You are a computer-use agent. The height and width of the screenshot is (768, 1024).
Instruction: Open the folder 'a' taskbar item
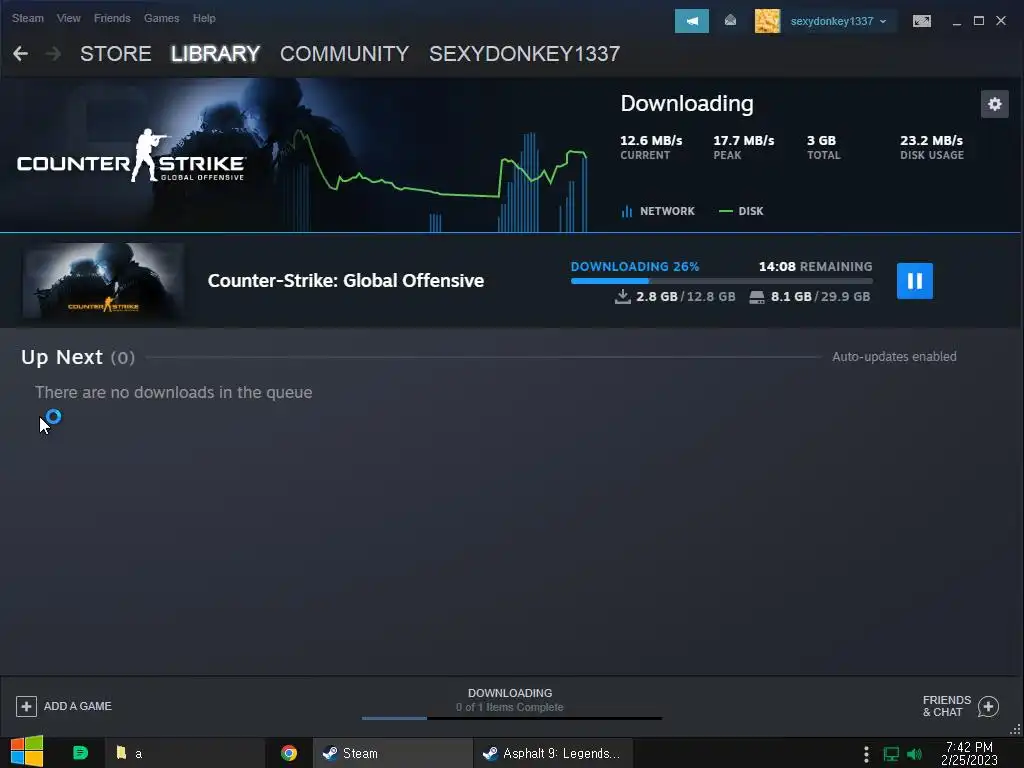[185, 753]
